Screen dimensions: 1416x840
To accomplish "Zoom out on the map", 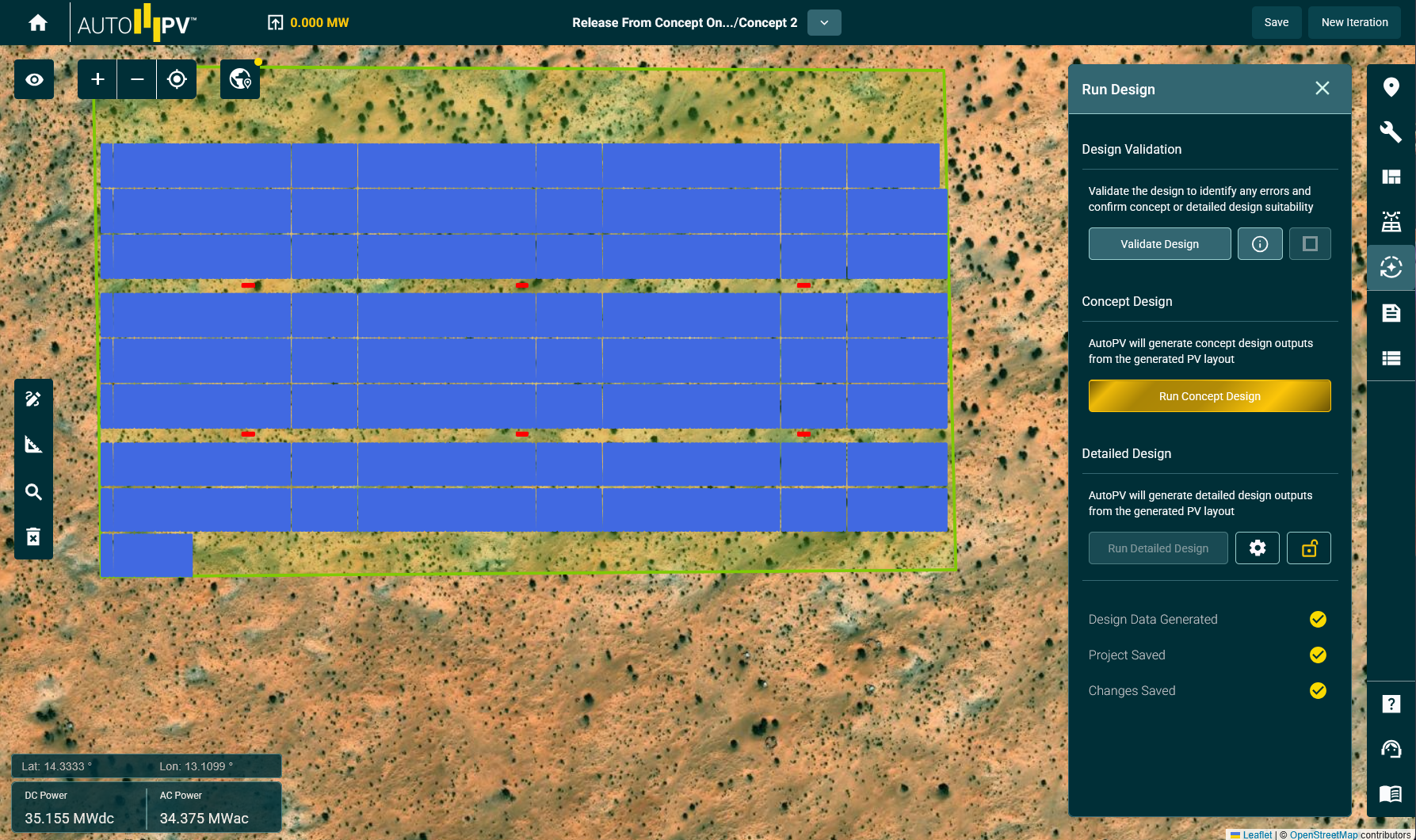I will coord(137,79).
